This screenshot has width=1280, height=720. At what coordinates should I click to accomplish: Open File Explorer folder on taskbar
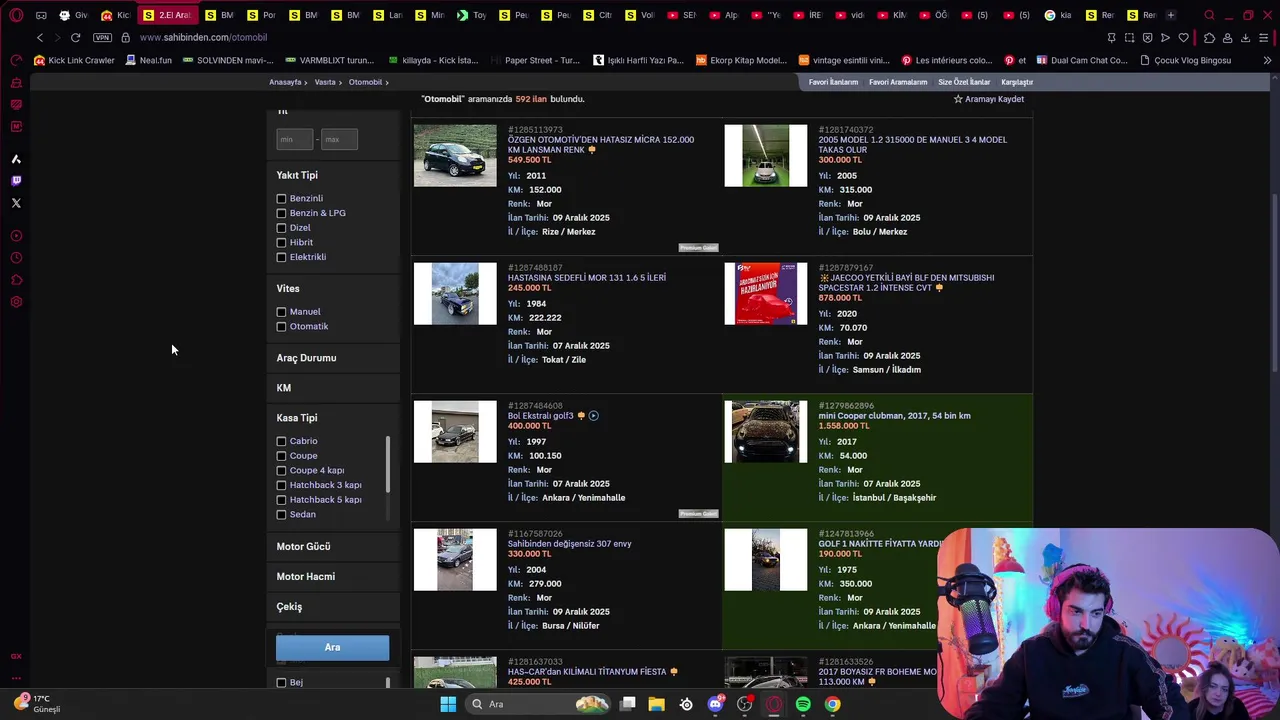656,704
